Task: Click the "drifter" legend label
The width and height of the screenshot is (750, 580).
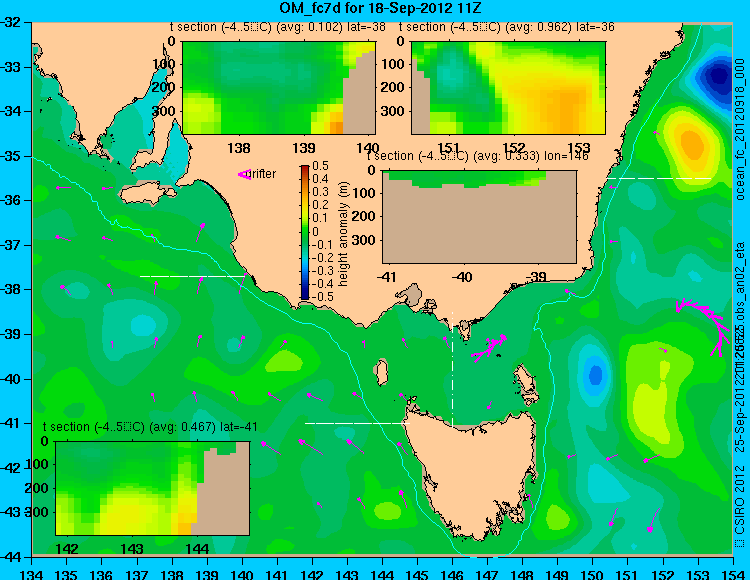Action: pos(263,174)
